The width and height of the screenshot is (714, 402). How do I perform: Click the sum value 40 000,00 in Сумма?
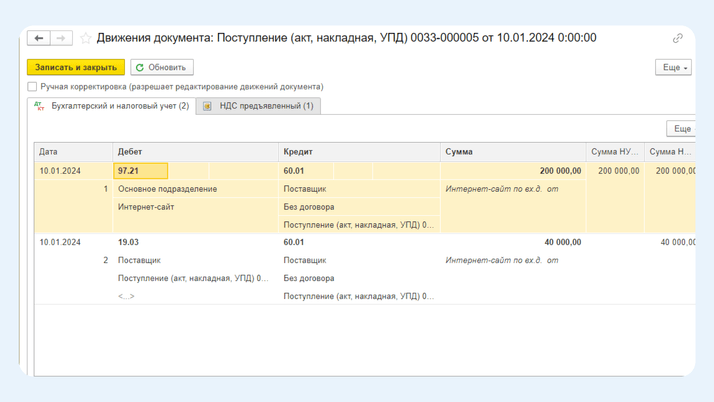pyautogui.click(x=563, y=242)
